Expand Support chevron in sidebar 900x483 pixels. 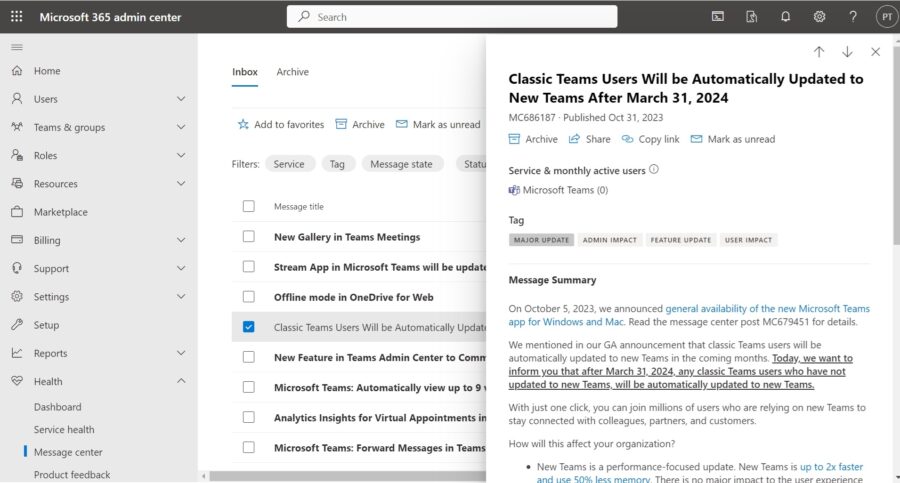181,268
